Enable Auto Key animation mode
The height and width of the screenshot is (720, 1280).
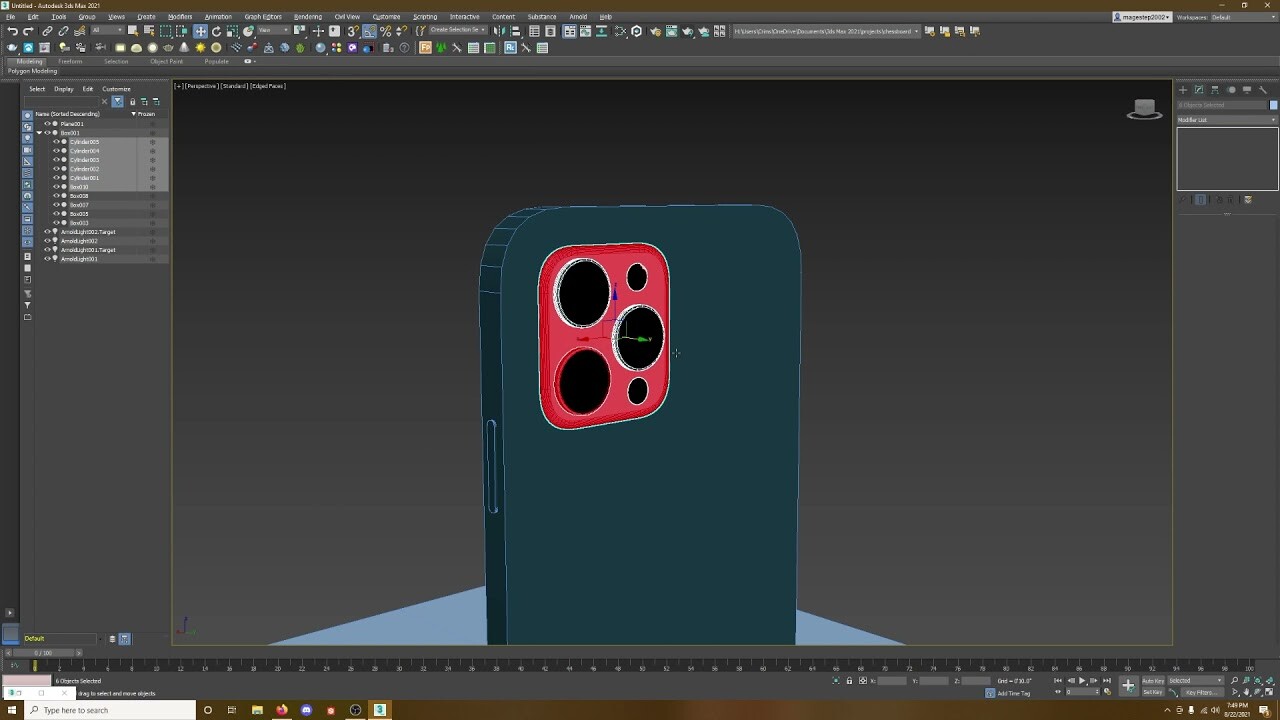[x=1153, y=680]
